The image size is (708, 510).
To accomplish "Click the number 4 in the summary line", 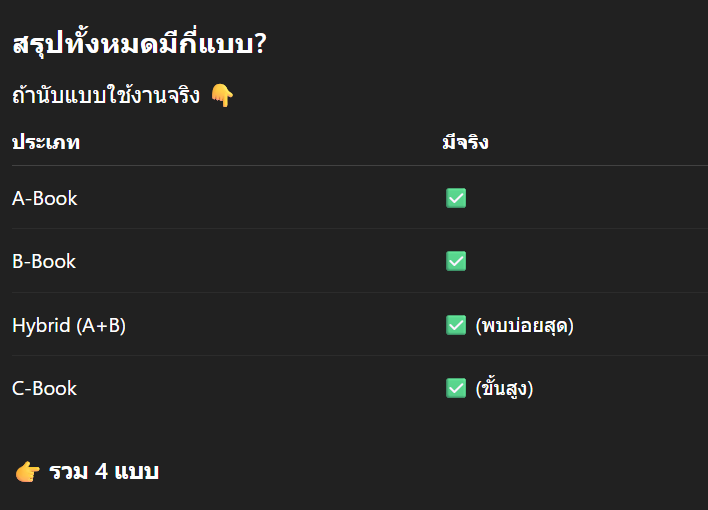I will point(102,471).
